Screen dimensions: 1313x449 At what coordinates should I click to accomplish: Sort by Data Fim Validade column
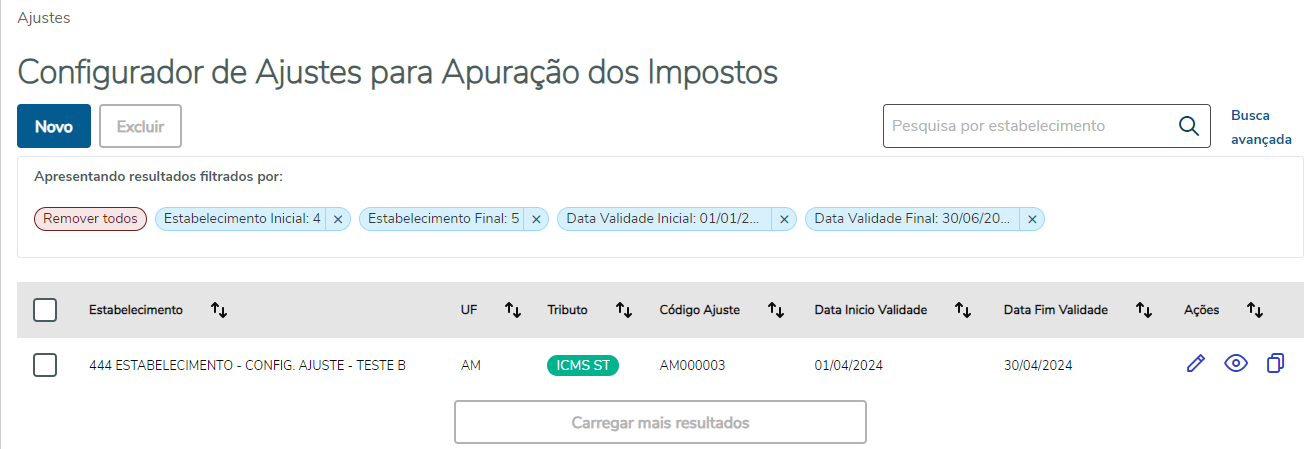[1144, 310]
